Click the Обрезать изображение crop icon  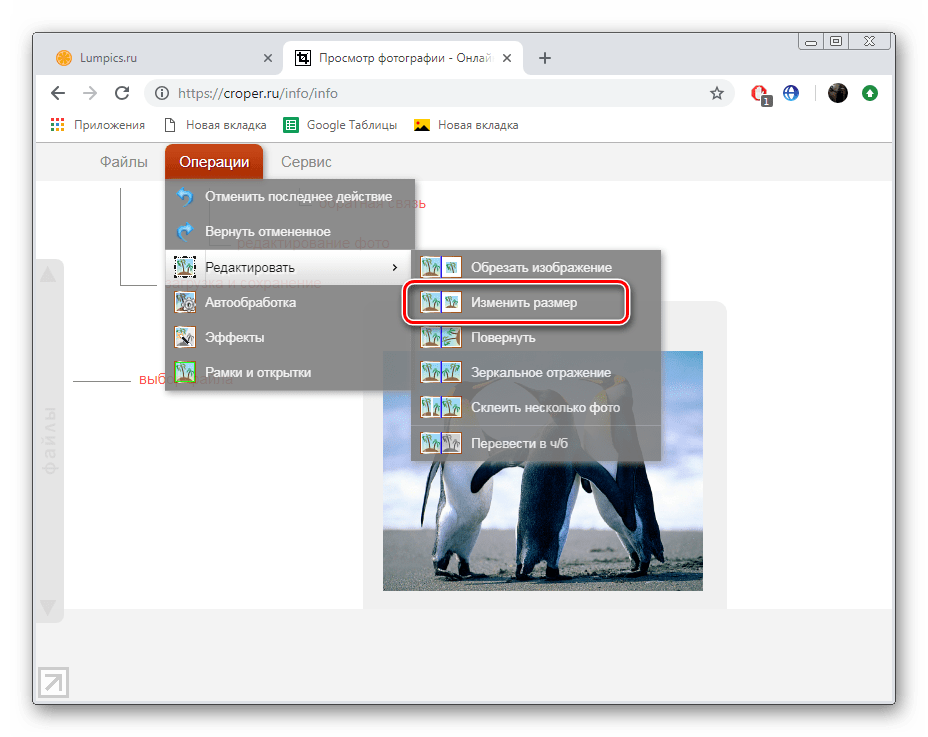point(441,268)
